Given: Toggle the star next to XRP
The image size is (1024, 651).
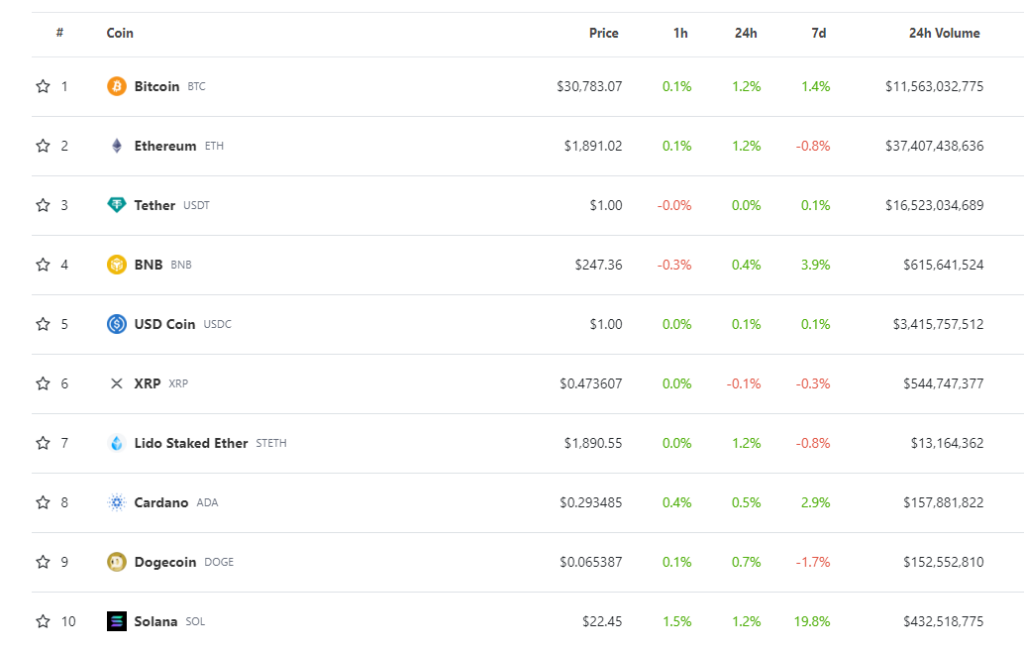Looking at the screenshot, I should point(43,383).
